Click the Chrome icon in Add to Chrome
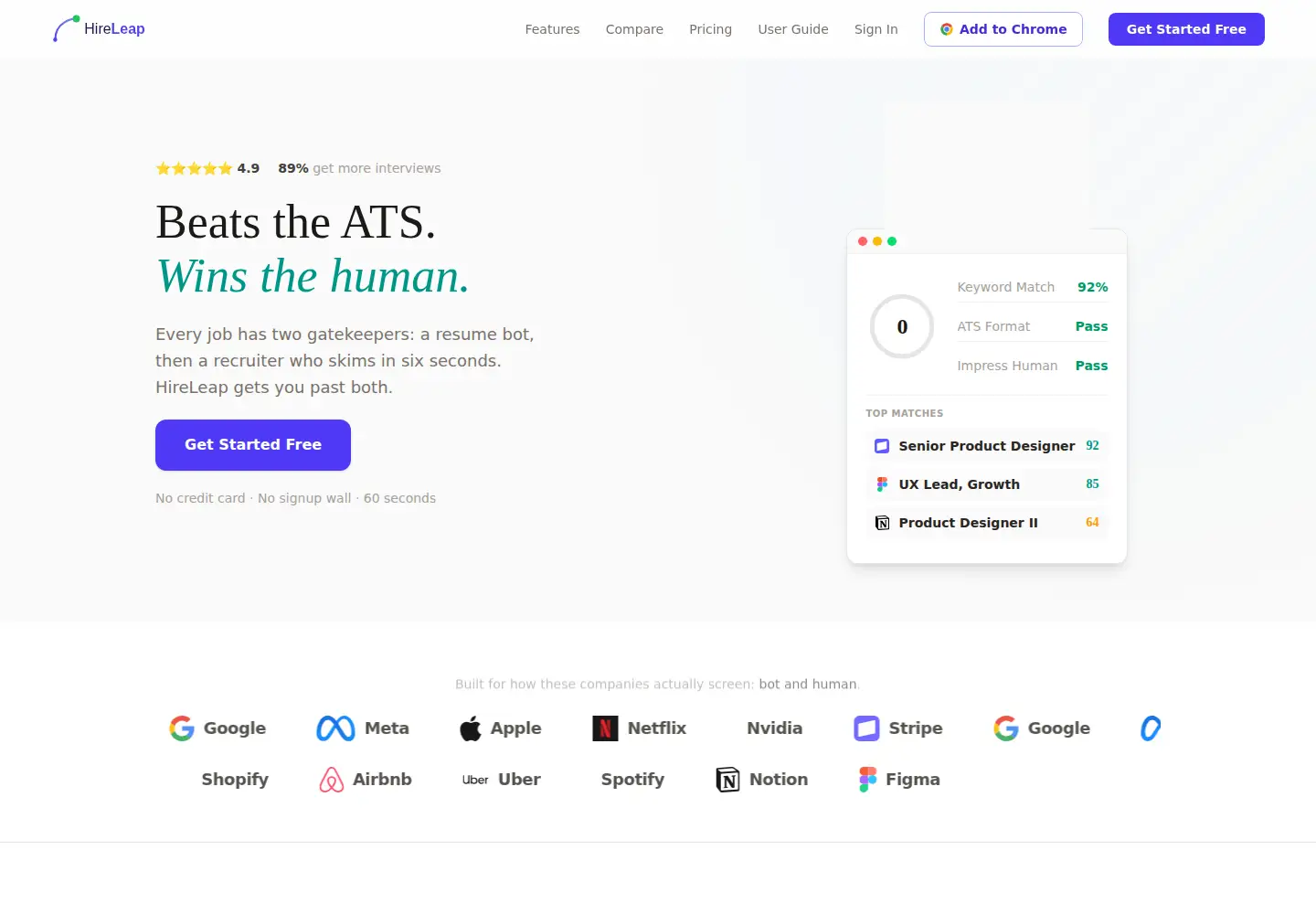This screenshot has width=1316, height=914. click(947, 29)
